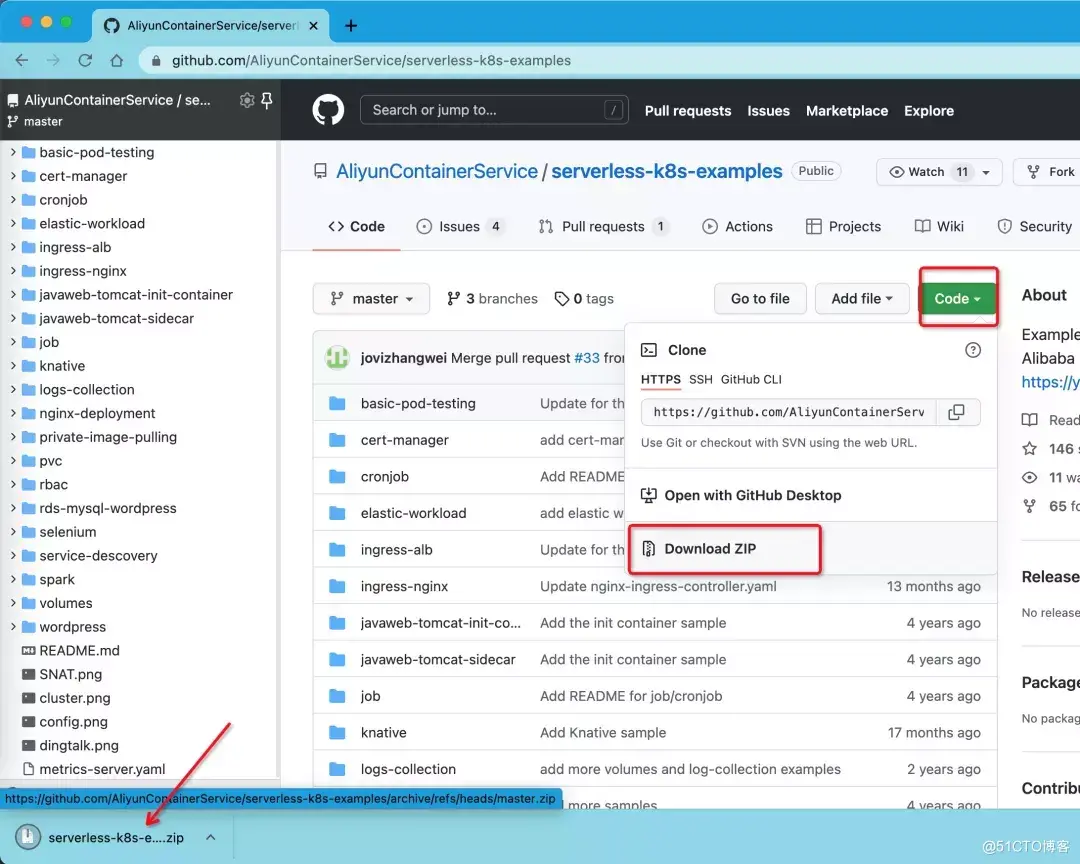Open the Watch count dropdown arrow

986,172
